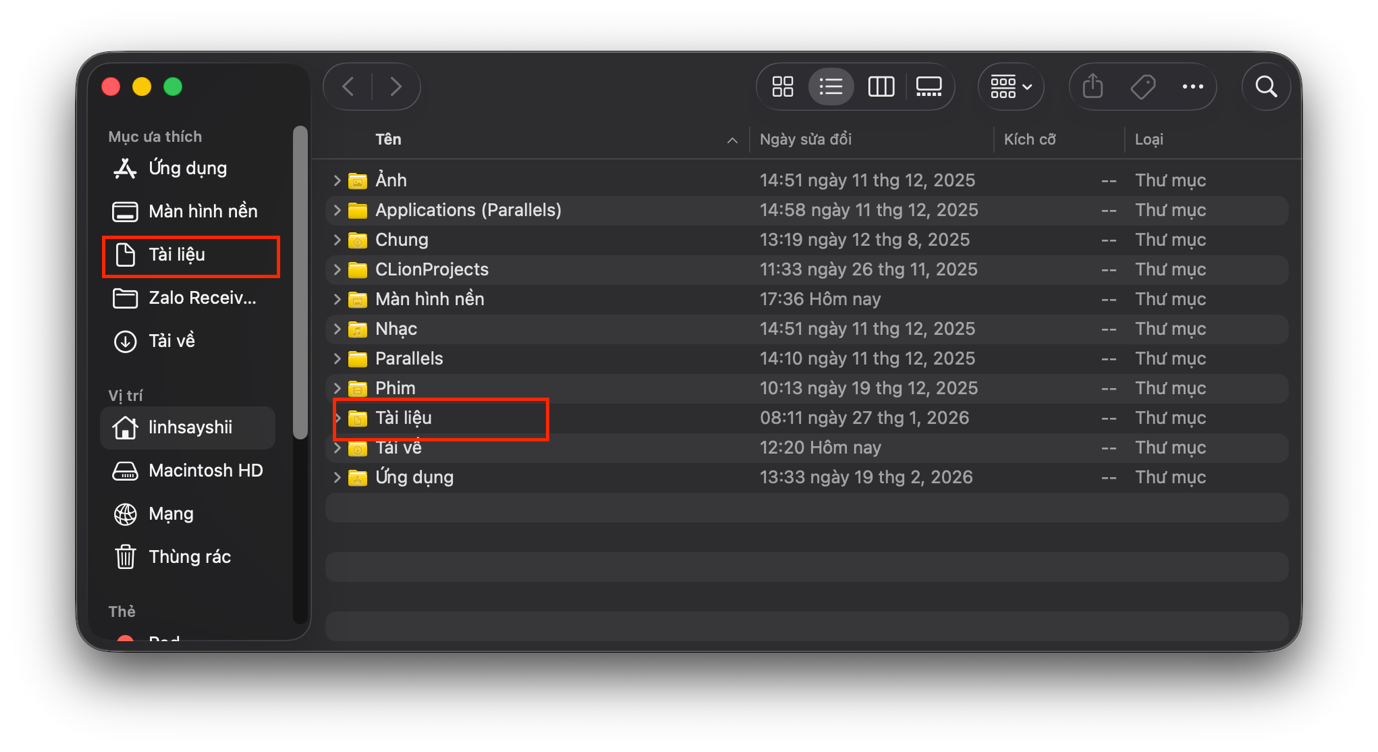
Task: Click the Phim folder icon
Action: (358, 388)
